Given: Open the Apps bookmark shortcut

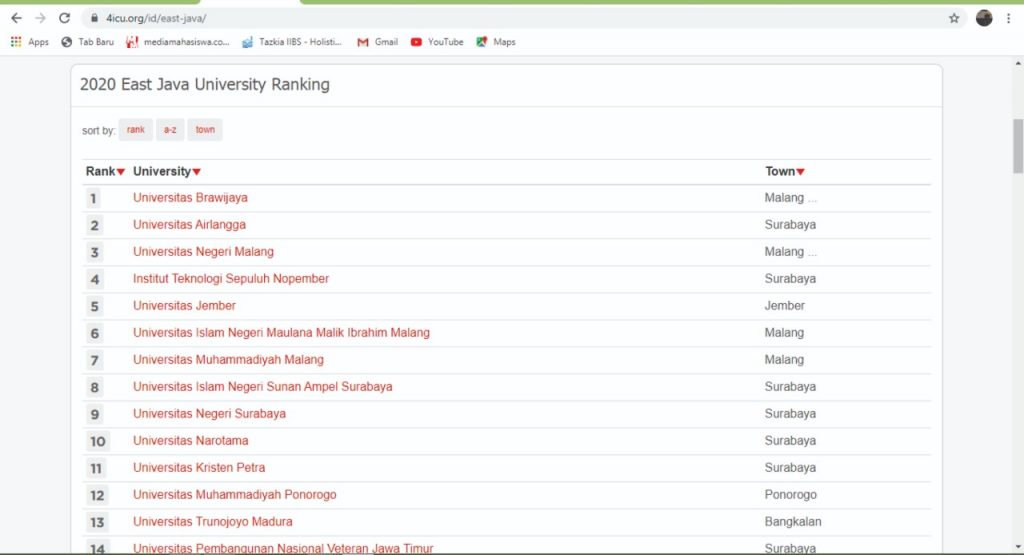Looking at the screenshot, I should coord(29,42).
